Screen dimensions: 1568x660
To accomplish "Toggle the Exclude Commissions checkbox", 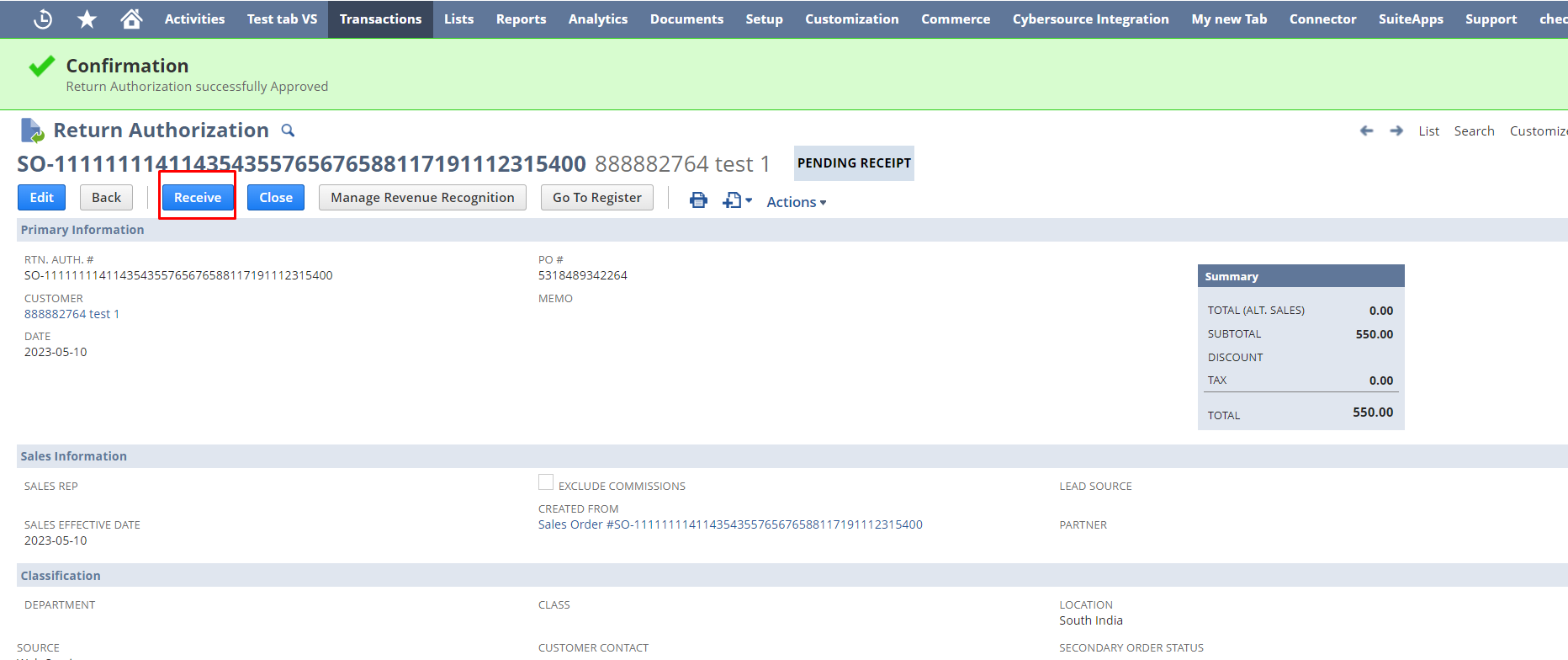I will [x=546, y=482].
